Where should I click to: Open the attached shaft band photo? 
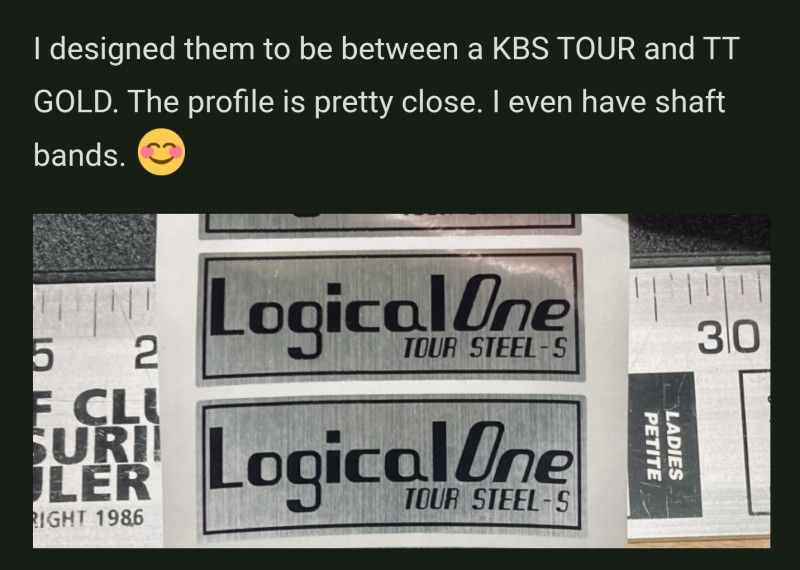click(x=402, y=381)
